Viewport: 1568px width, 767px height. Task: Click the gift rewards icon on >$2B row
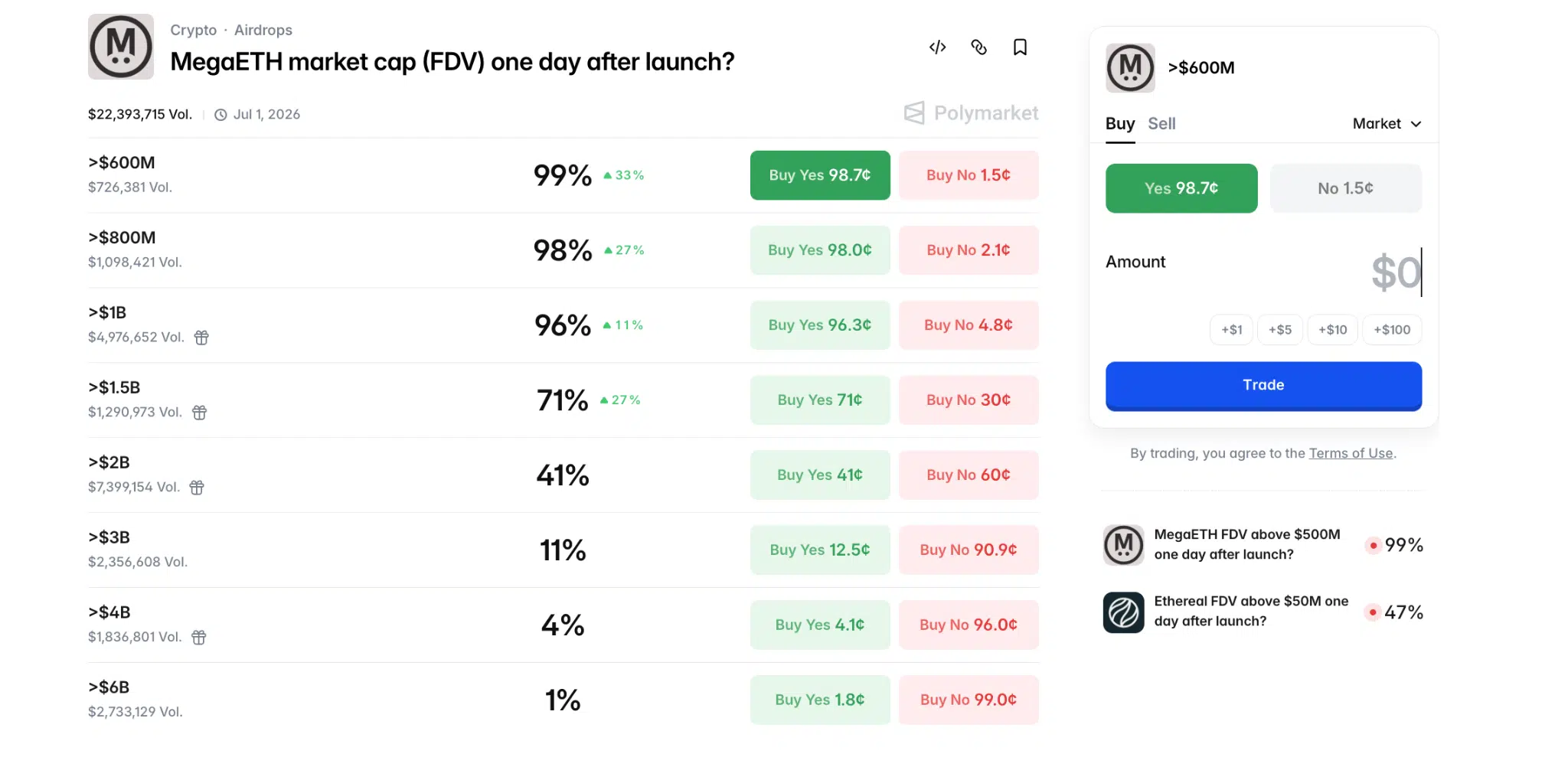tap(197, 488)
